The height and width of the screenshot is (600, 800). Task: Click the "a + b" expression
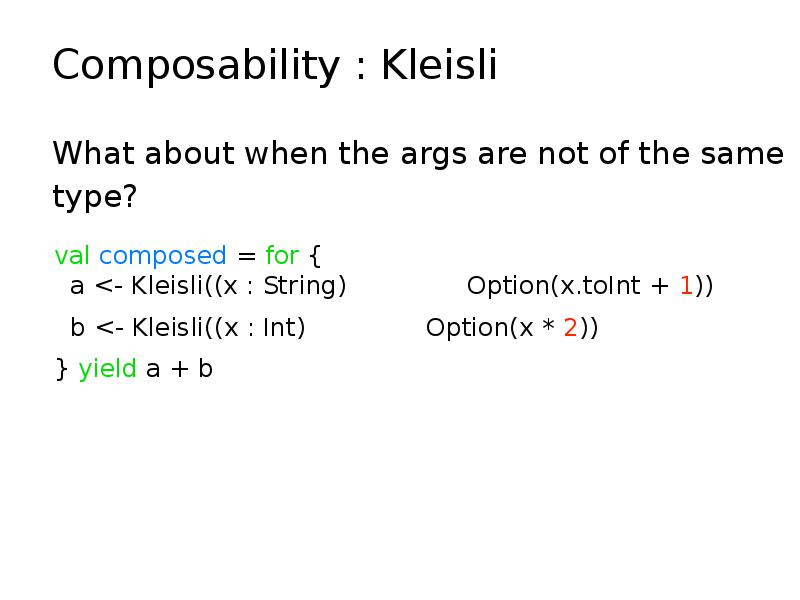click(179, 369)
